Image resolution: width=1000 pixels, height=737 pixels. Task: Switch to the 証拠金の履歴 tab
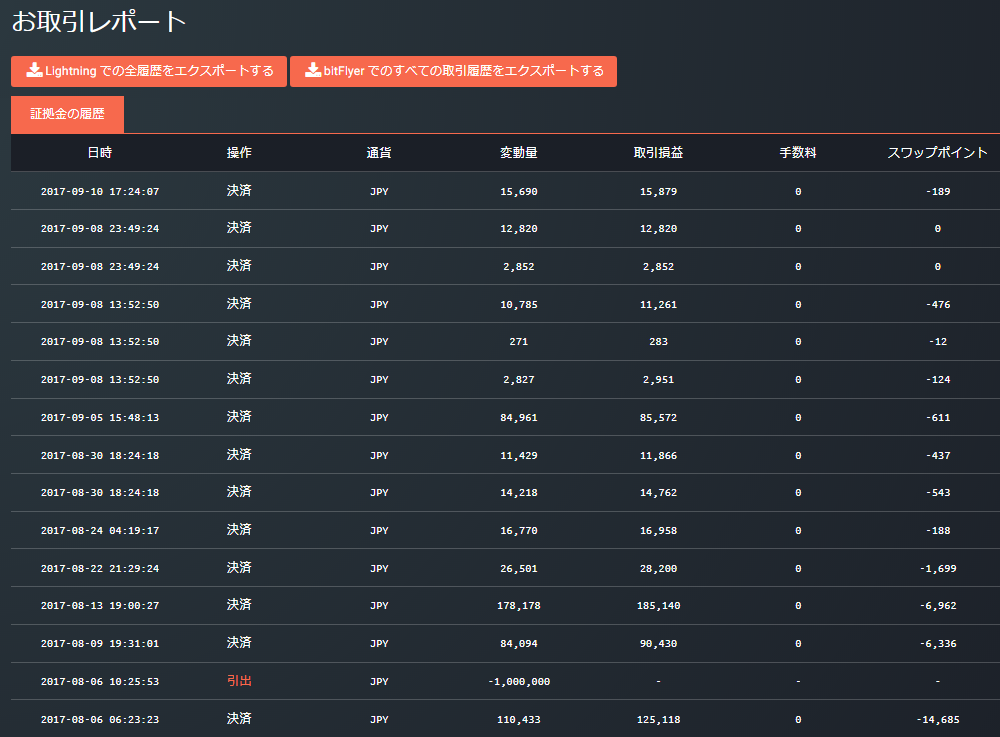pyautogui.click(x=67, y=115)
